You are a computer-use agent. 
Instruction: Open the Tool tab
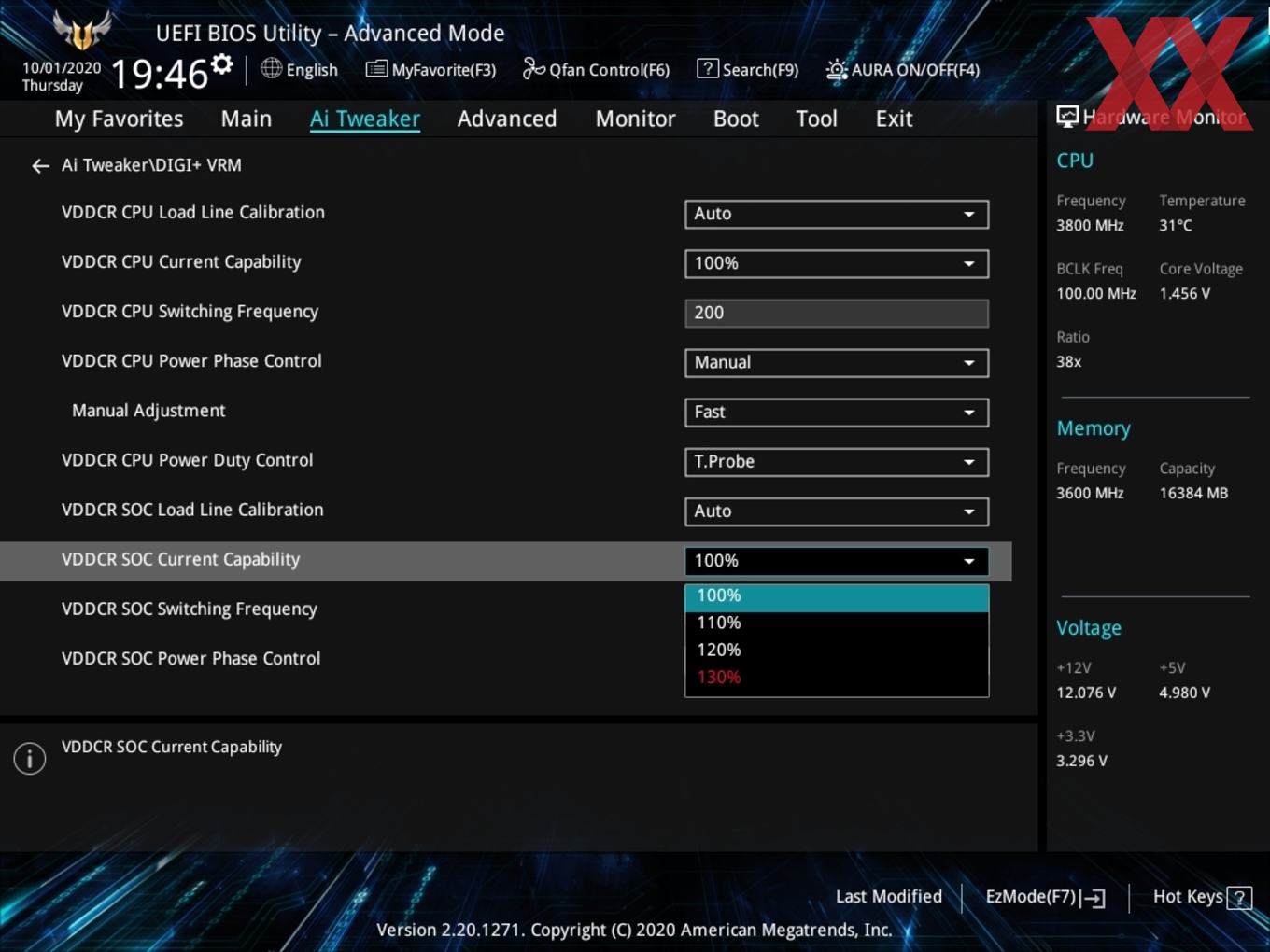click(816, 119)
